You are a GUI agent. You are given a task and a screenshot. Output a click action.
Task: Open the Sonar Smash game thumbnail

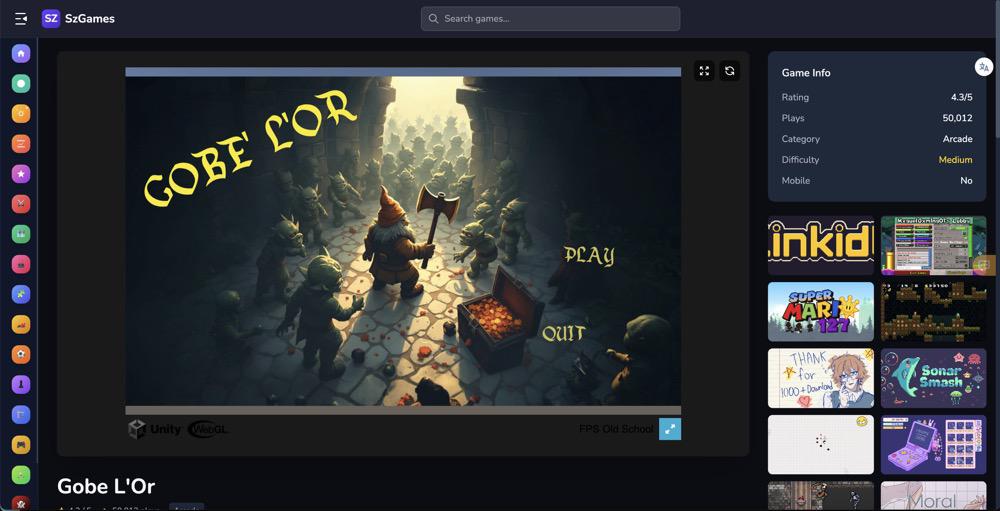pos(933,378)
